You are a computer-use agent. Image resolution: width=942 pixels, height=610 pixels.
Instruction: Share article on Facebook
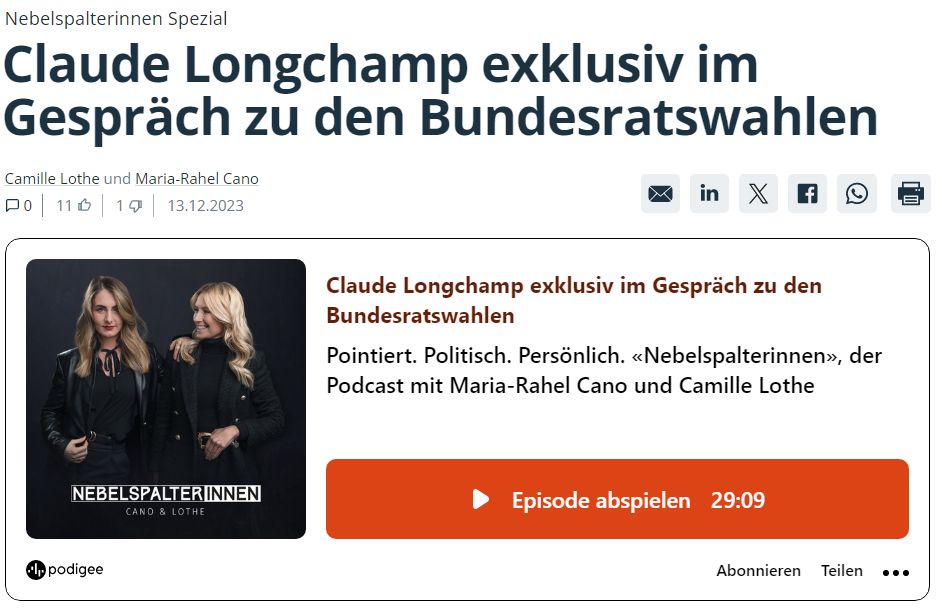point(807,194)
